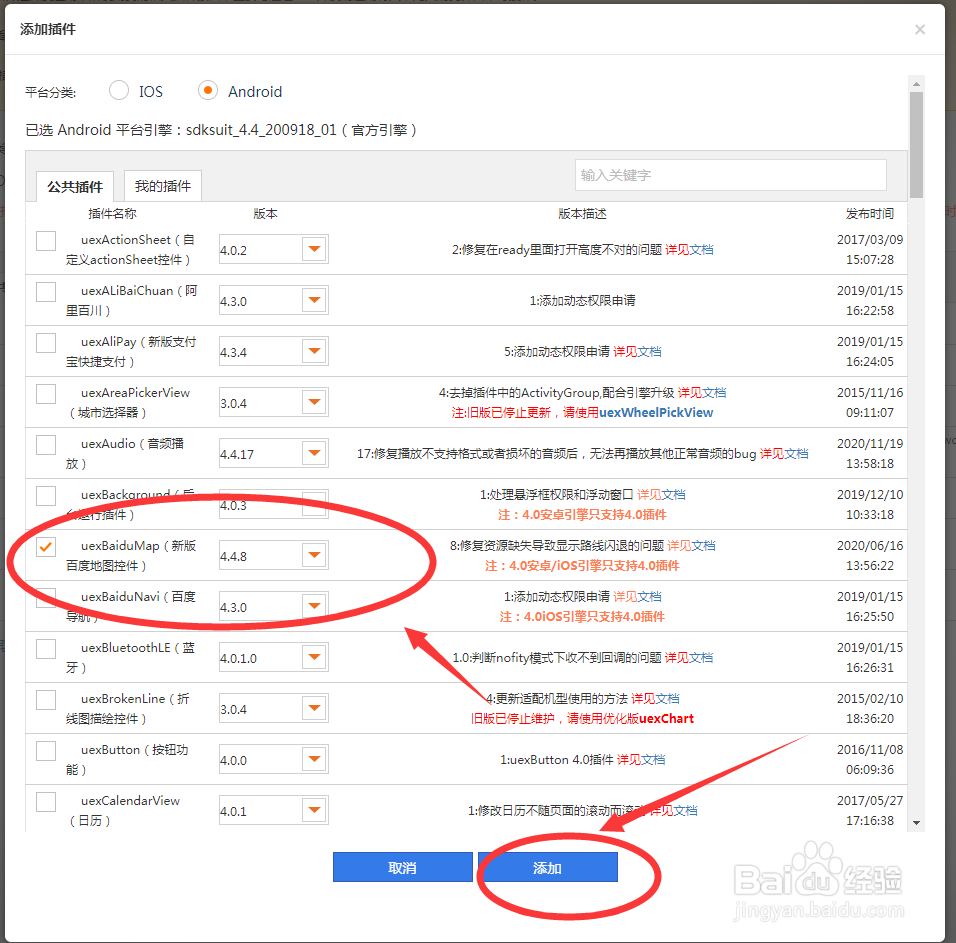Screen dimensions: 956x943
Task: Check the uexBackground plugin checkbox
Action: (46, 496)
